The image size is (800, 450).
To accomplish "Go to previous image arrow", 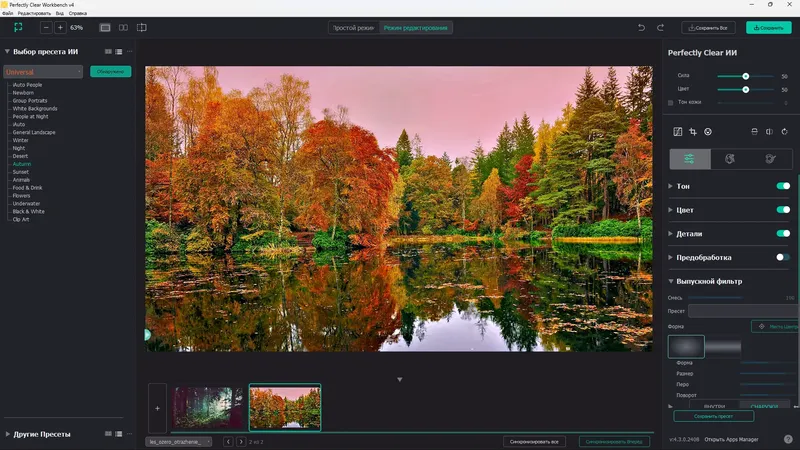I will click(228, 442).
